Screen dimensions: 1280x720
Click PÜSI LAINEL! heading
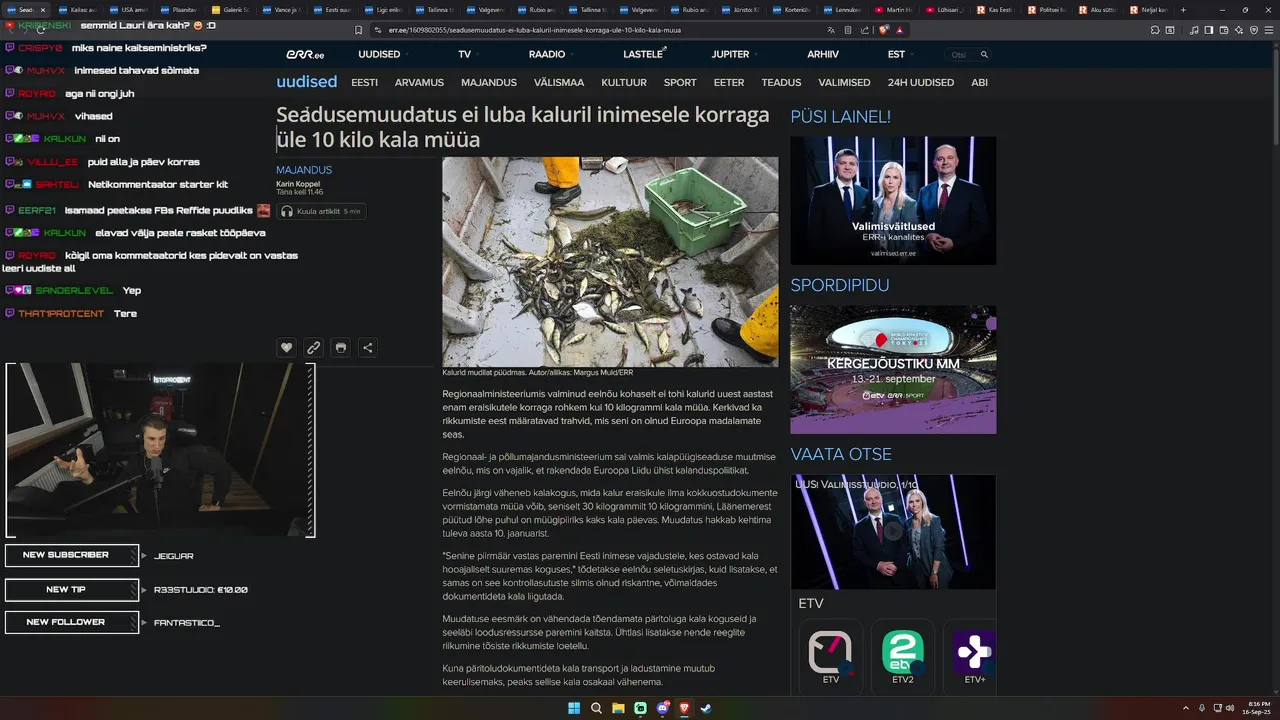tap(840, 117)
